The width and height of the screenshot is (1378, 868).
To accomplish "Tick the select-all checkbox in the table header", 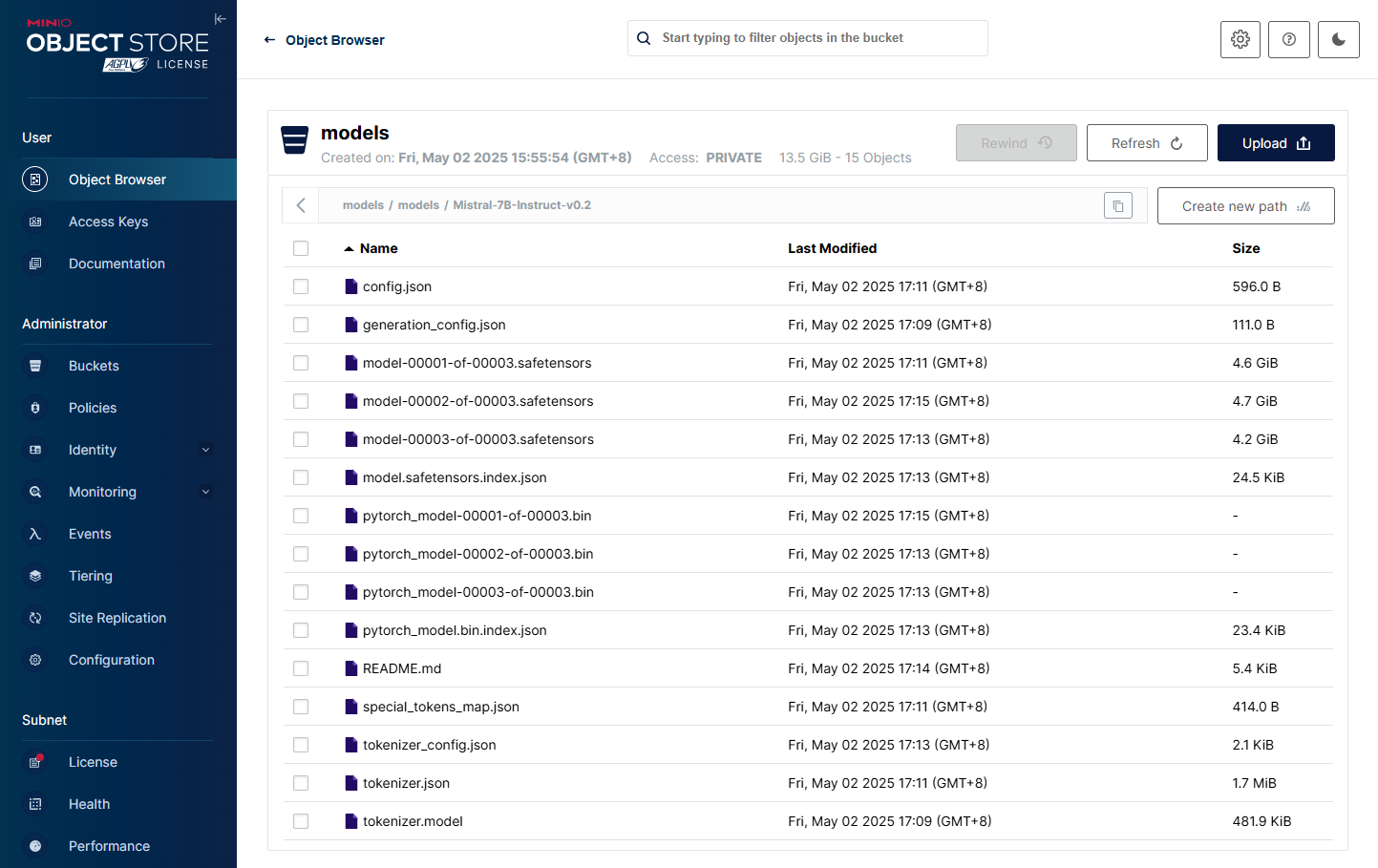I will click(301, 248).
